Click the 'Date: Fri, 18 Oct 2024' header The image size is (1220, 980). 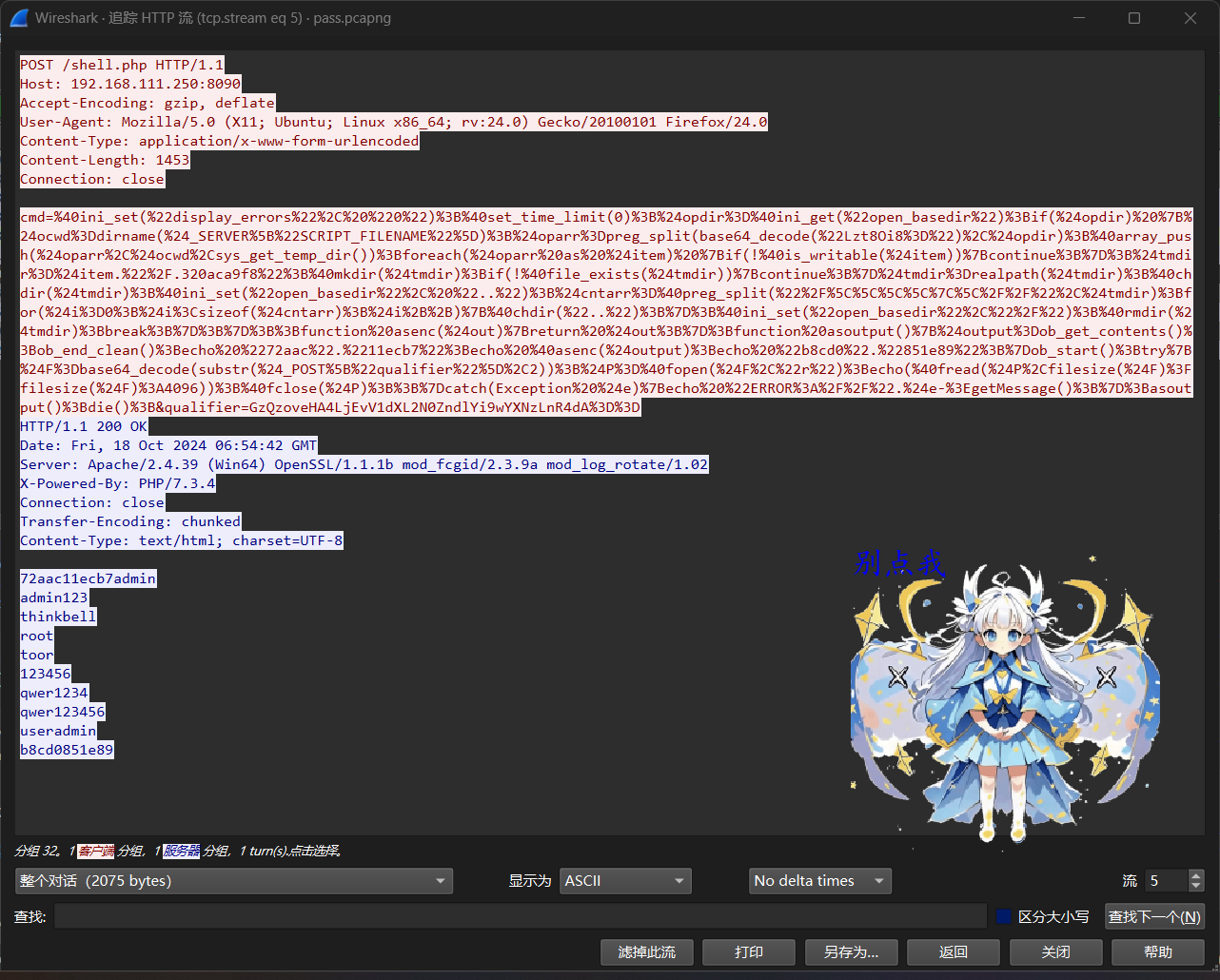(x=168, y=445)
